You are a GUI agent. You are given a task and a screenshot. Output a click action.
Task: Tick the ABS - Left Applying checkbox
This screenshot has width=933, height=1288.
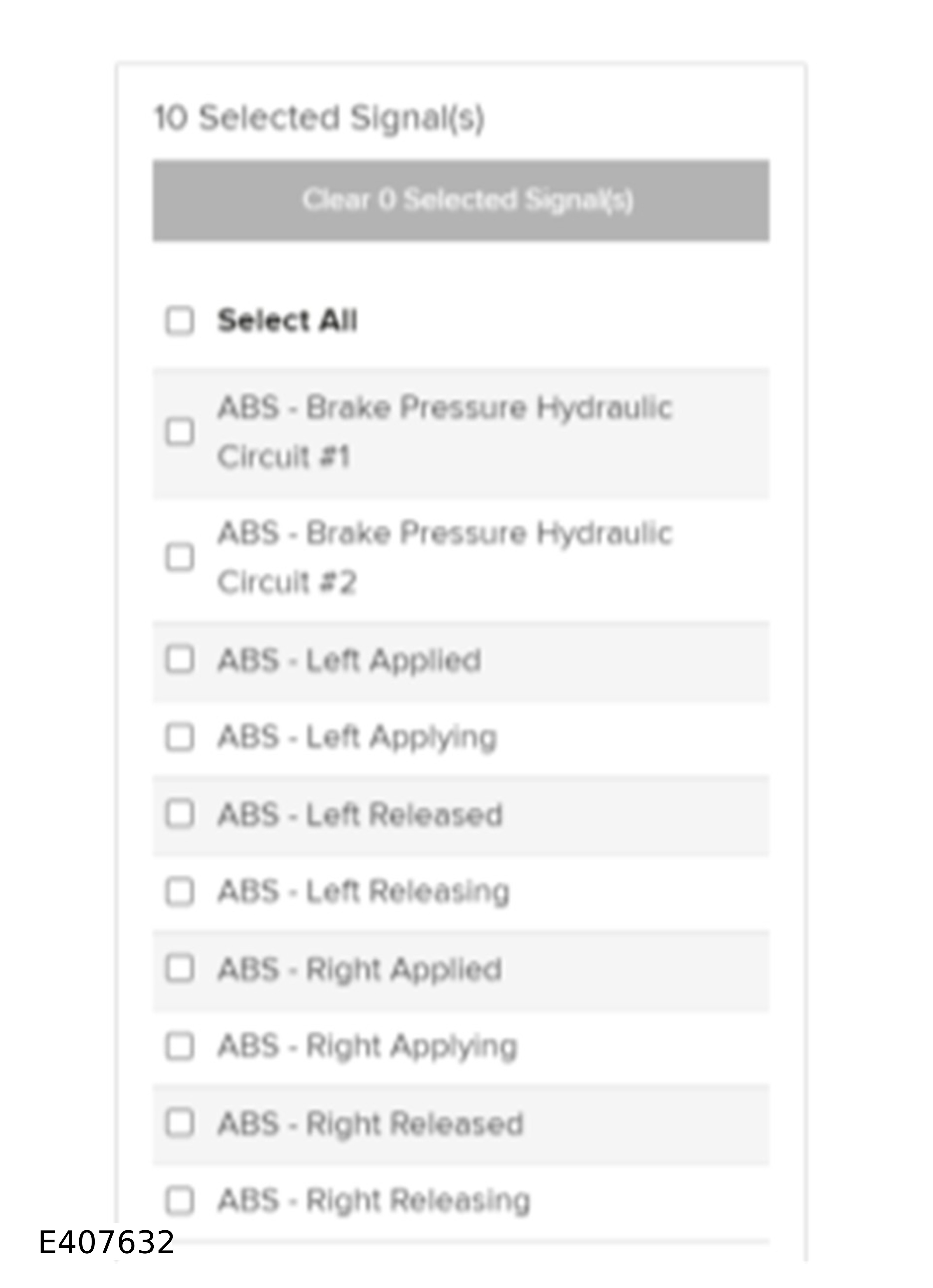click(x=179, y=737)
